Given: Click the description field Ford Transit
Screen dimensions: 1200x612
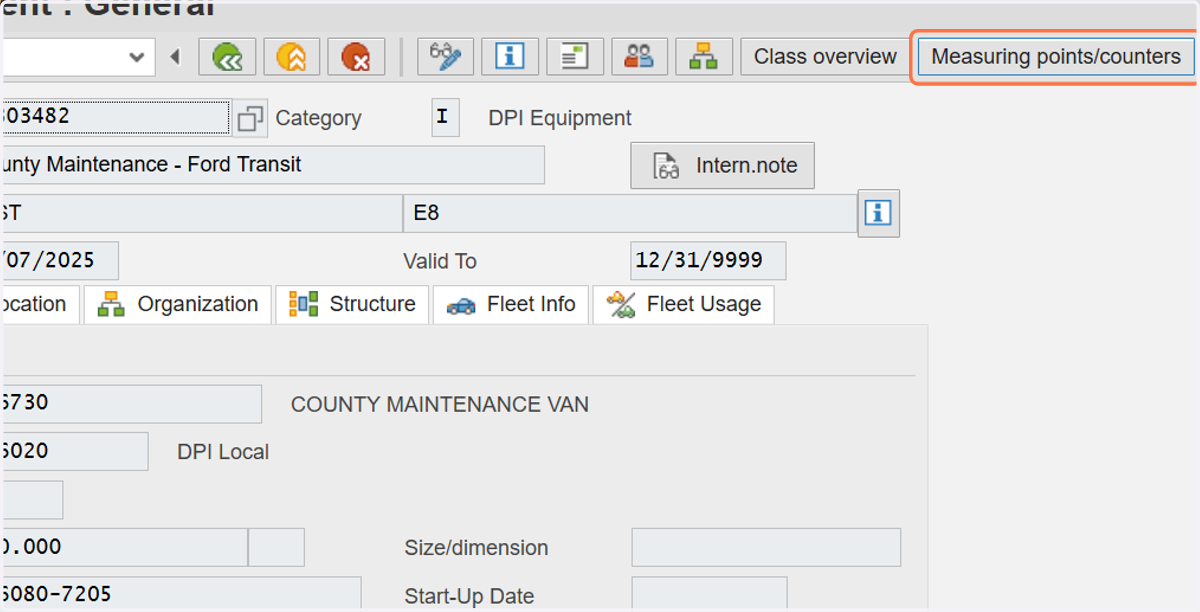Looking at the screenshot, I should coord(274,165).
